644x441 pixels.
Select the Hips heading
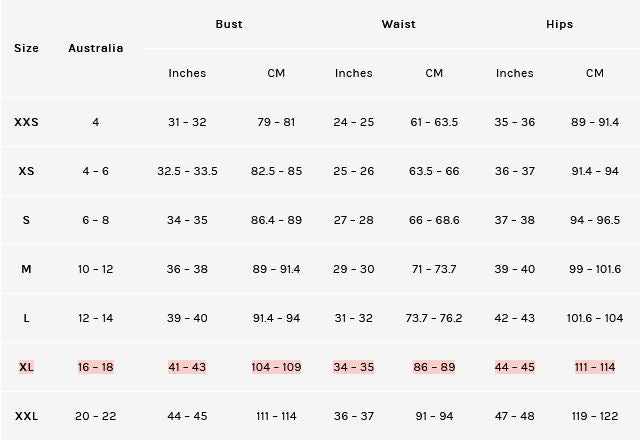click(560, 24)
